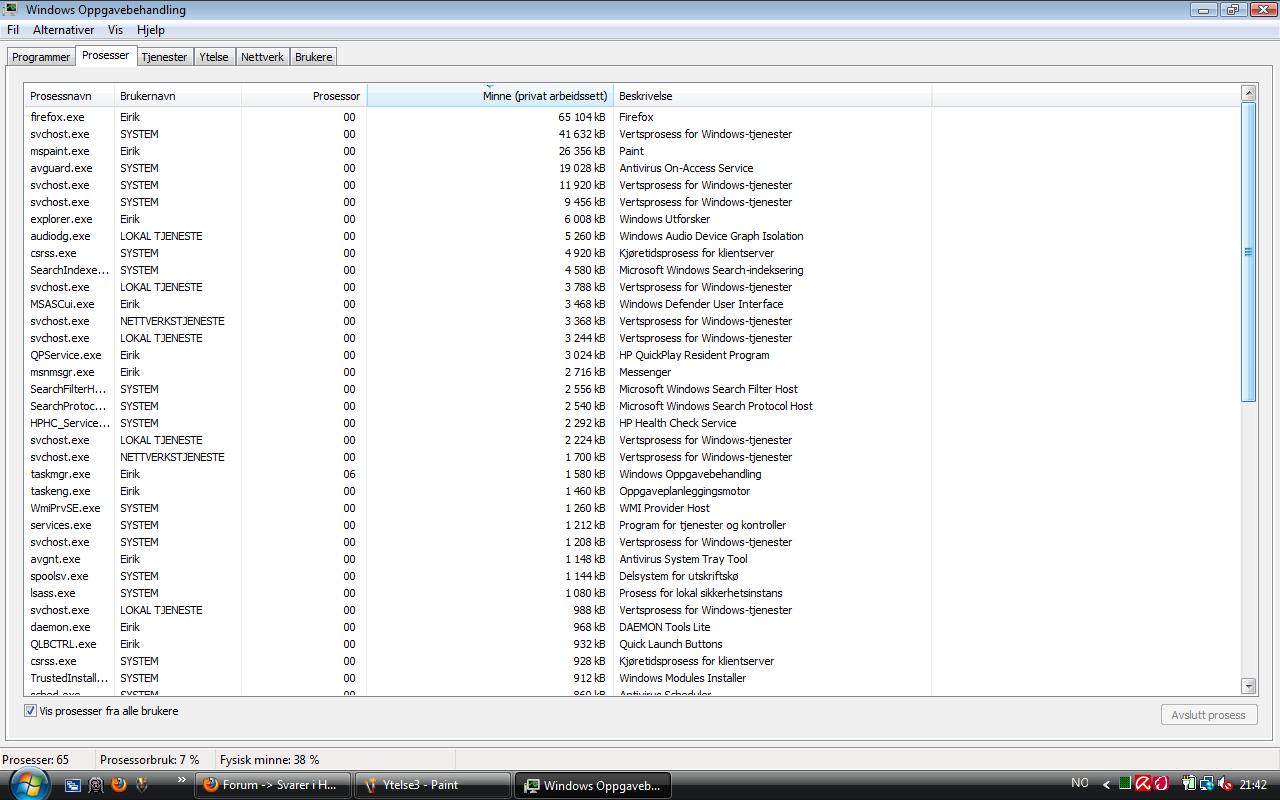
Task: Select the services.exe process row
Action: [632, 525]
